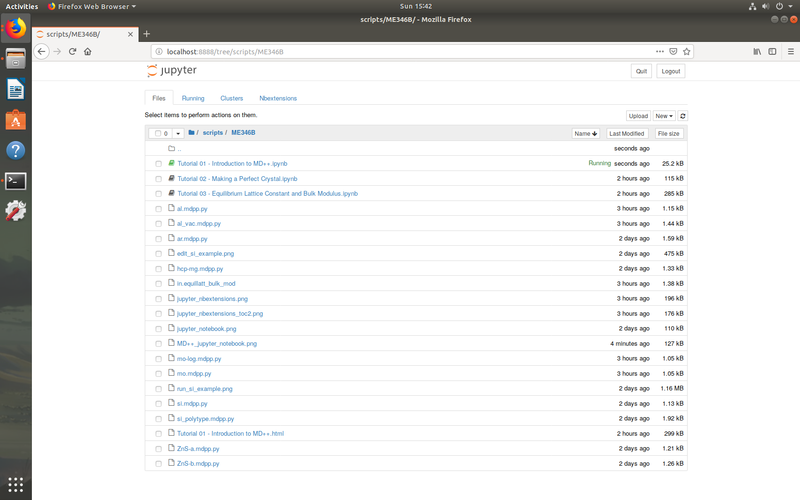Expand the New dropdown button
The image size is (800, 500).
point(664,116)
